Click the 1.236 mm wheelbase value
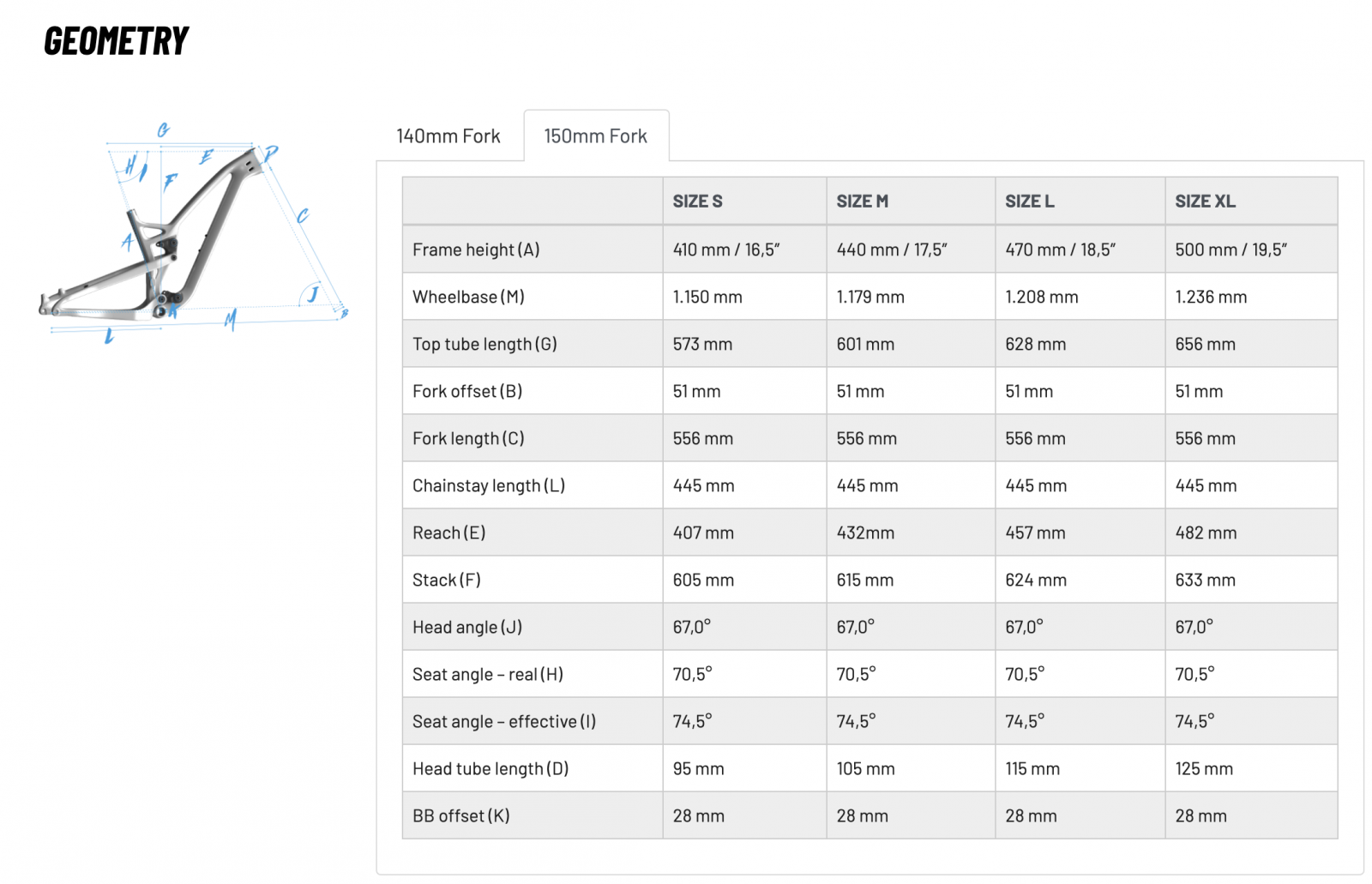This screenshot has height=884, width=1372. click(x=1211, y=297)
